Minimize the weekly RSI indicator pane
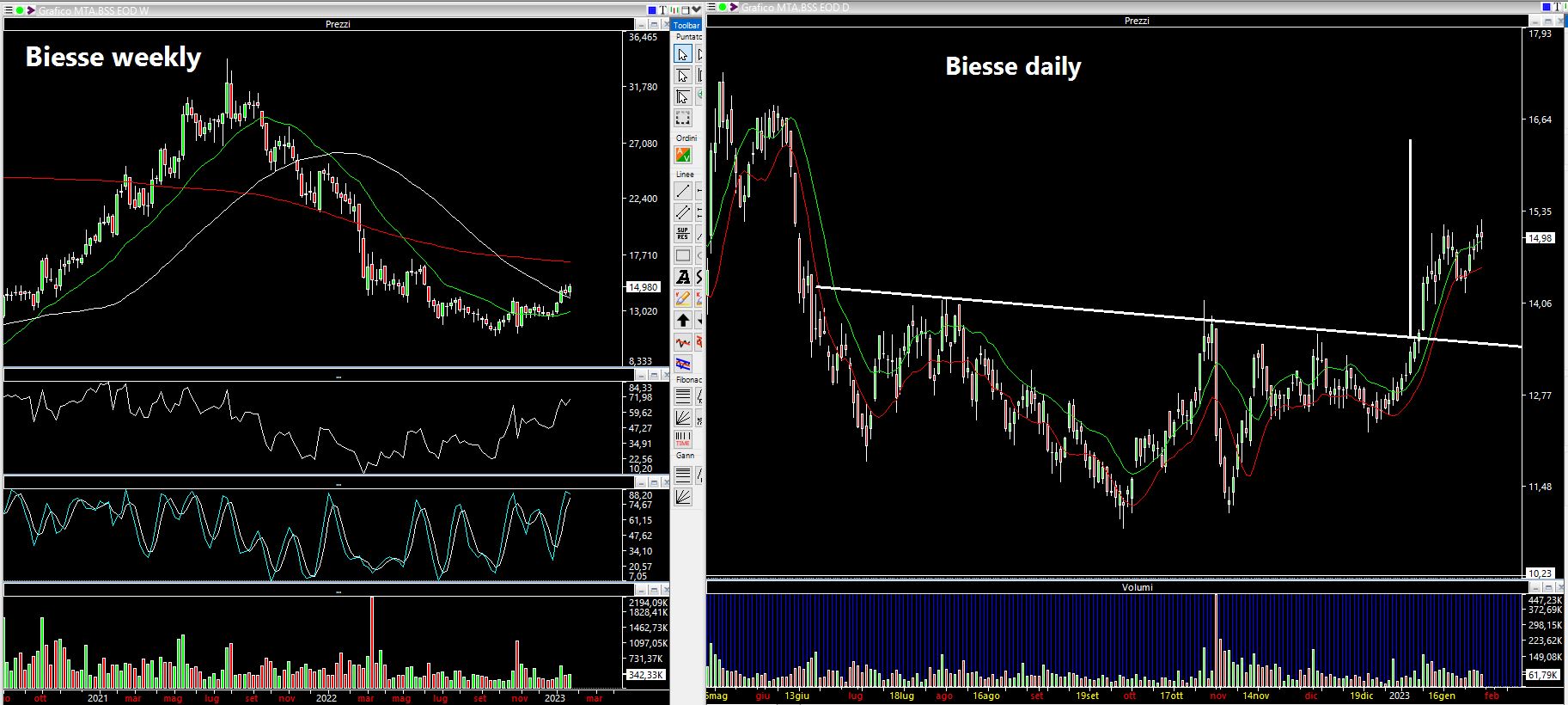Screen dimensions: 1568x705 (x=642, y=375)
